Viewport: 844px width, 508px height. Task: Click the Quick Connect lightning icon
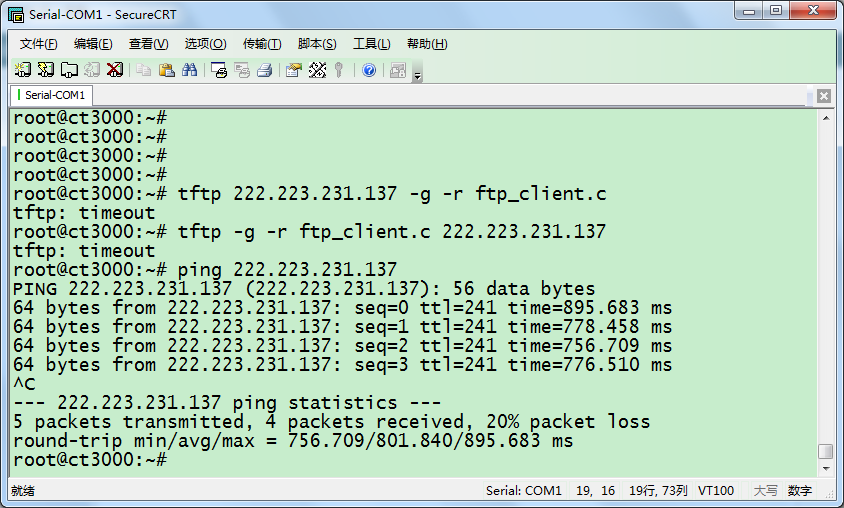(46, 70)
